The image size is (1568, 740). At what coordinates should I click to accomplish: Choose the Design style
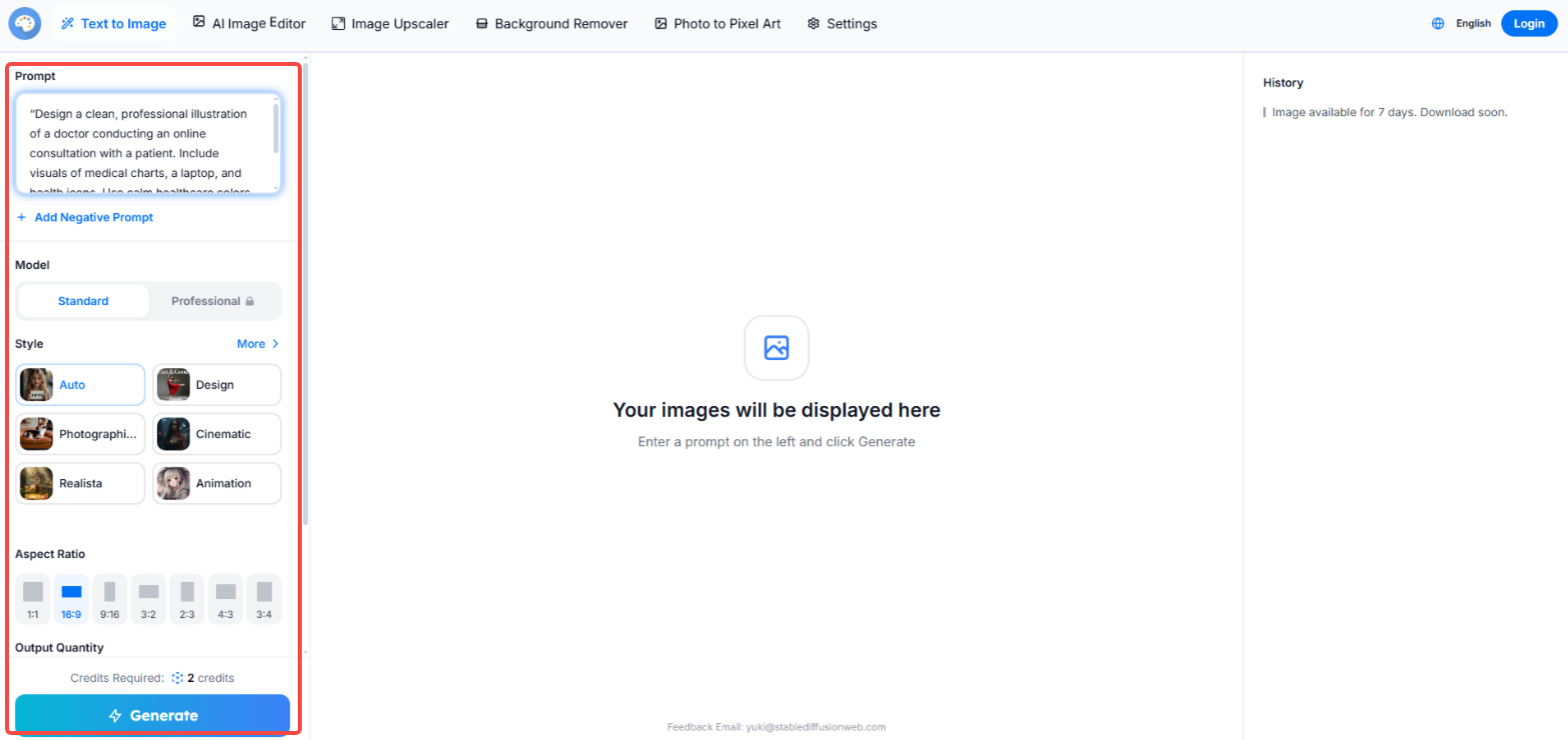tap(217, 385)
